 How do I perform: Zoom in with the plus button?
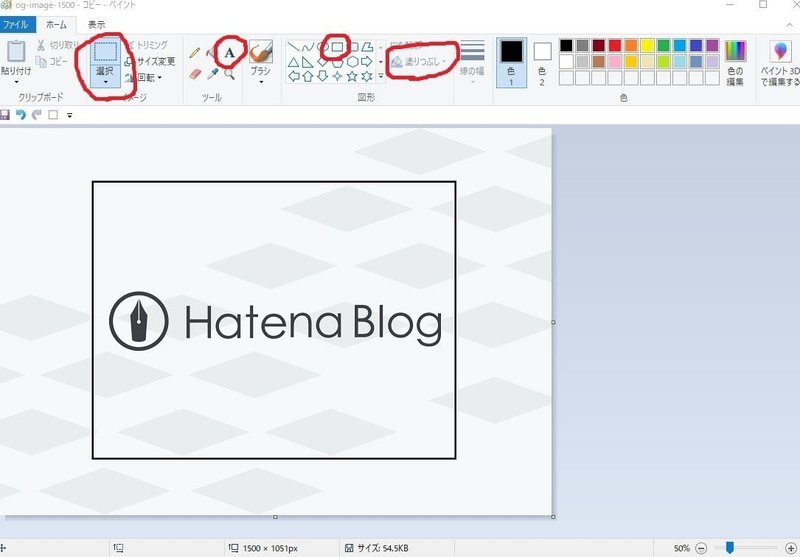(x=790, y=548)
